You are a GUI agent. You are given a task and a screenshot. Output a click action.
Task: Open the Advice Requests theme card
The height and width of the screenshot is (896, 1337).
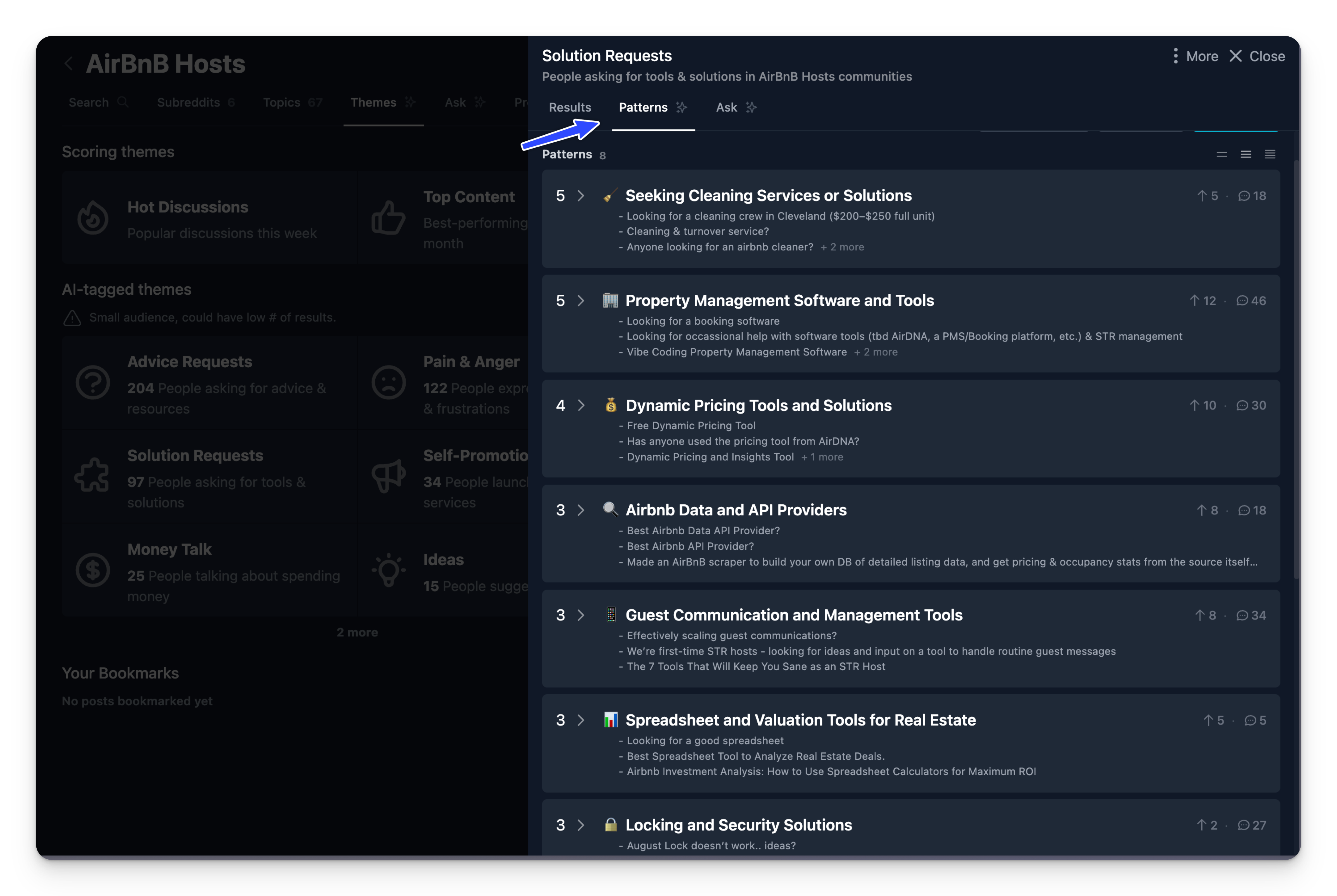coord(209,383)
